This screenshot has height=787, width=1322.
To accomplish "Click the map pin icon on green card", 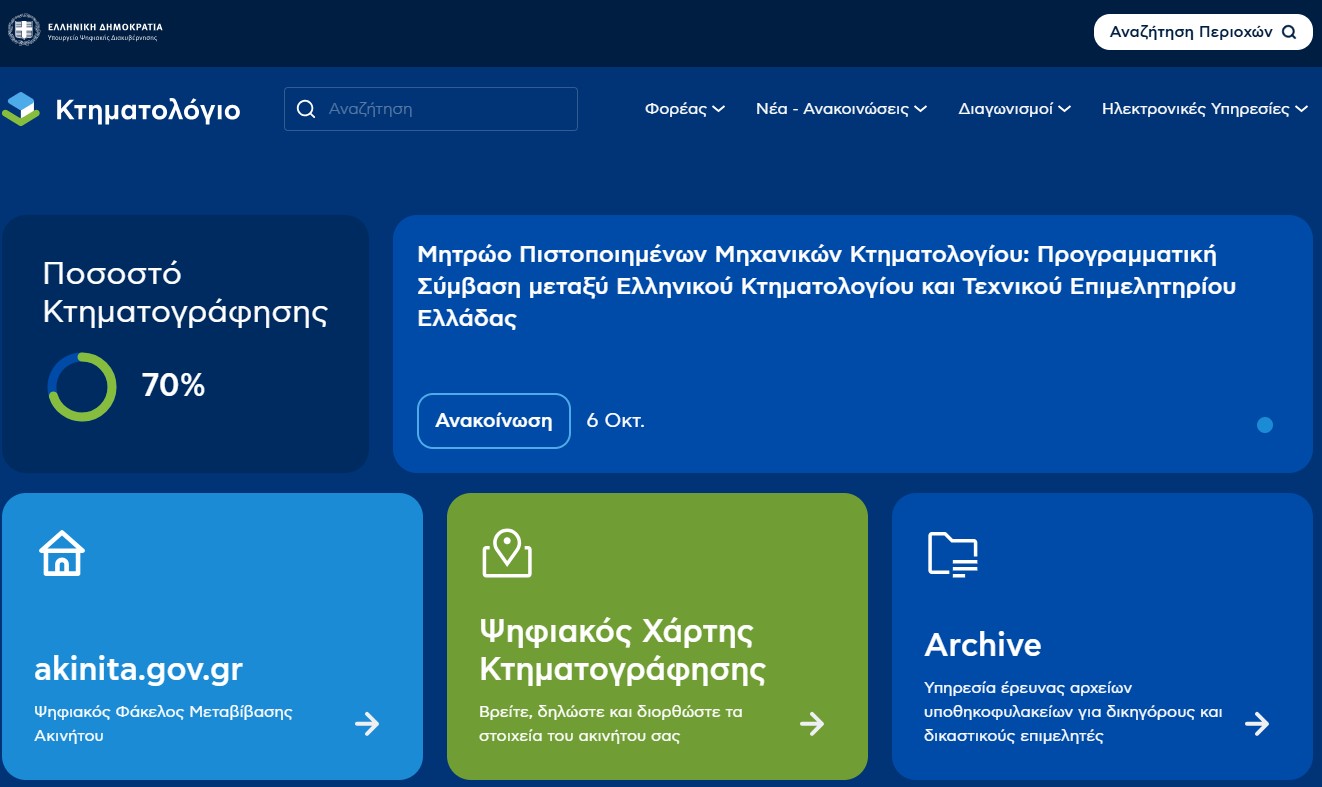I will [507, 553].
